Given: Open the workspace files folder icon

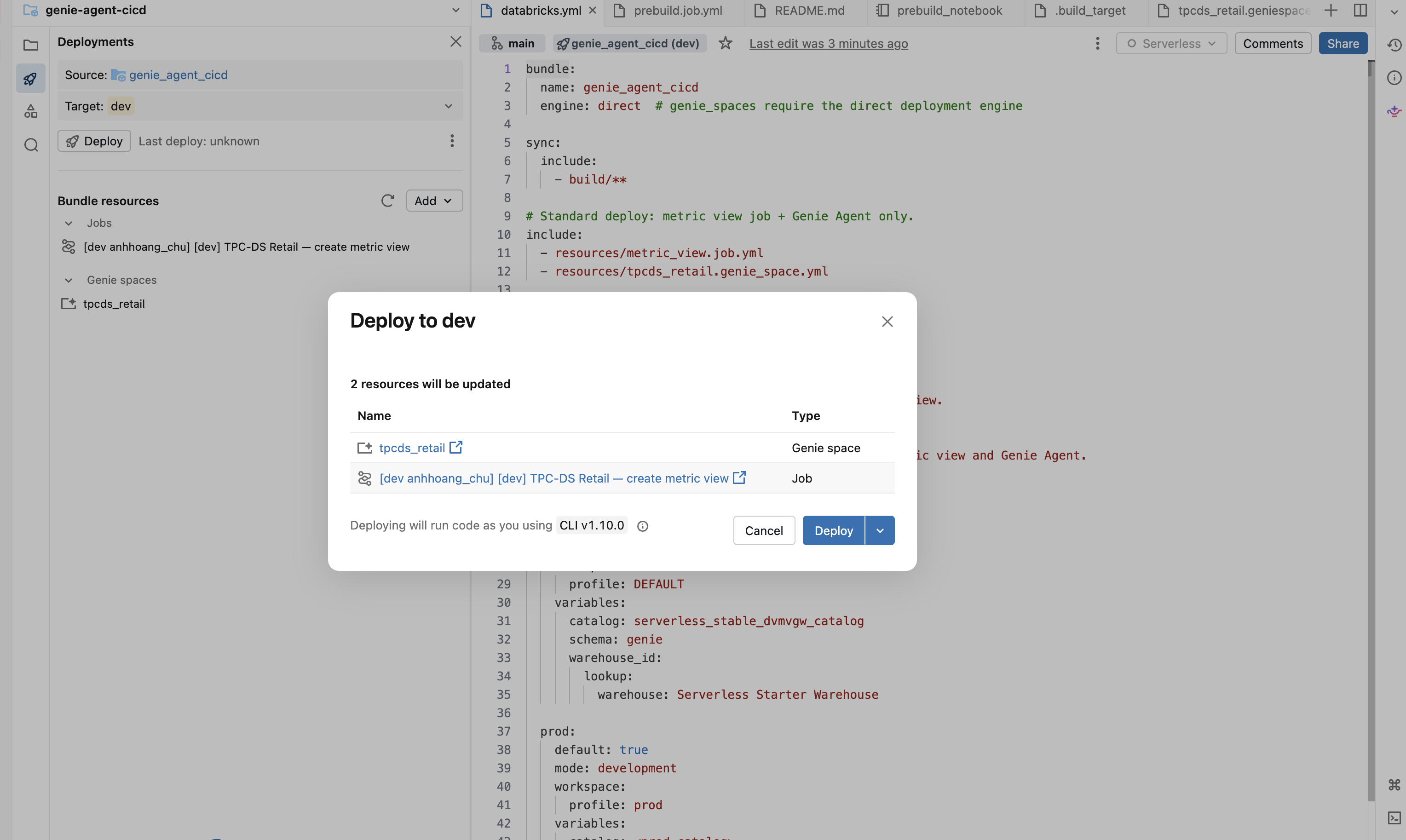Looking at the screenshot, I should click(x=30, y=45).
